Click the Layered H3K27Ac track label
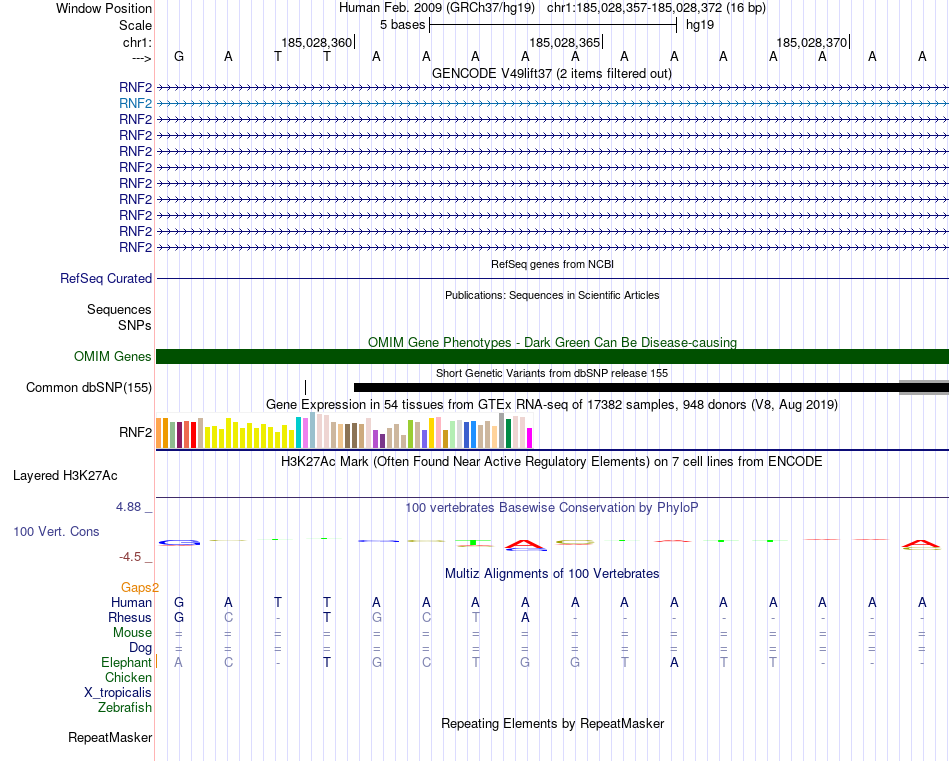The width and height of the screenshot is (950, 761). coord(65,476)
